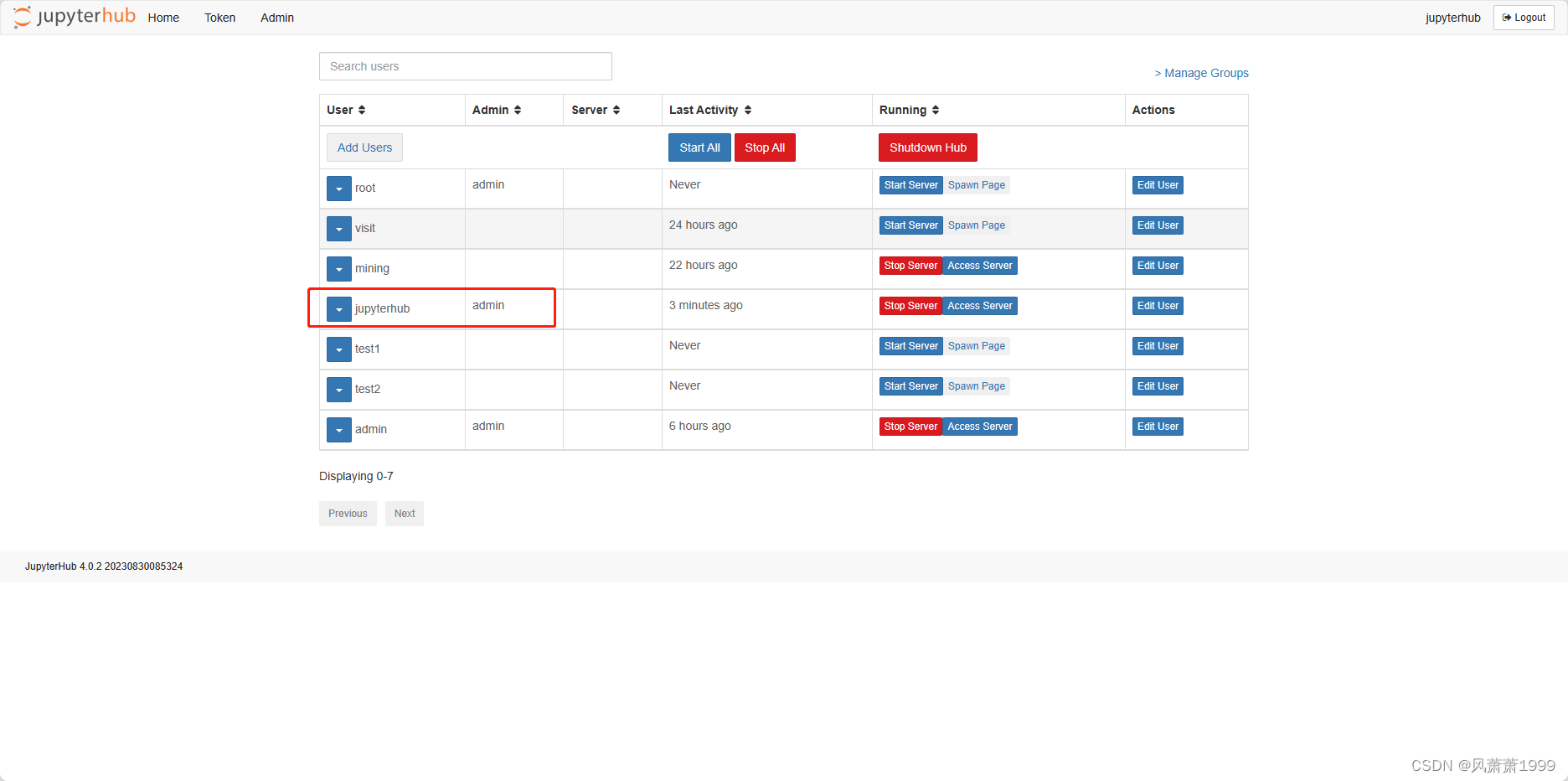This screenshot has height=781, width=1568.
Task: Click the JupyterHub 4.0.2 version text
Action: 104,566
